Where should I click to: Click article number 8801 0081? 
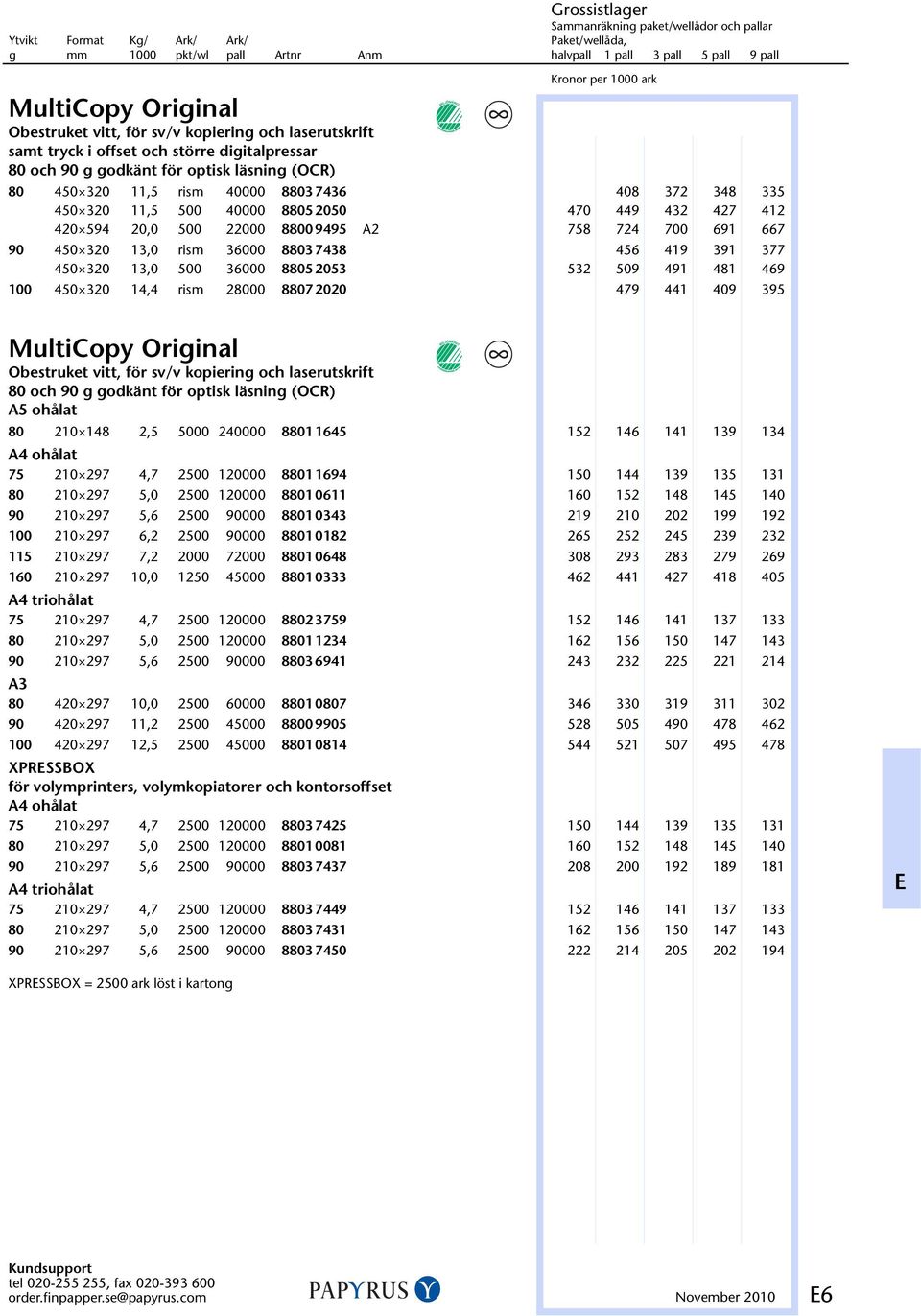314,847
